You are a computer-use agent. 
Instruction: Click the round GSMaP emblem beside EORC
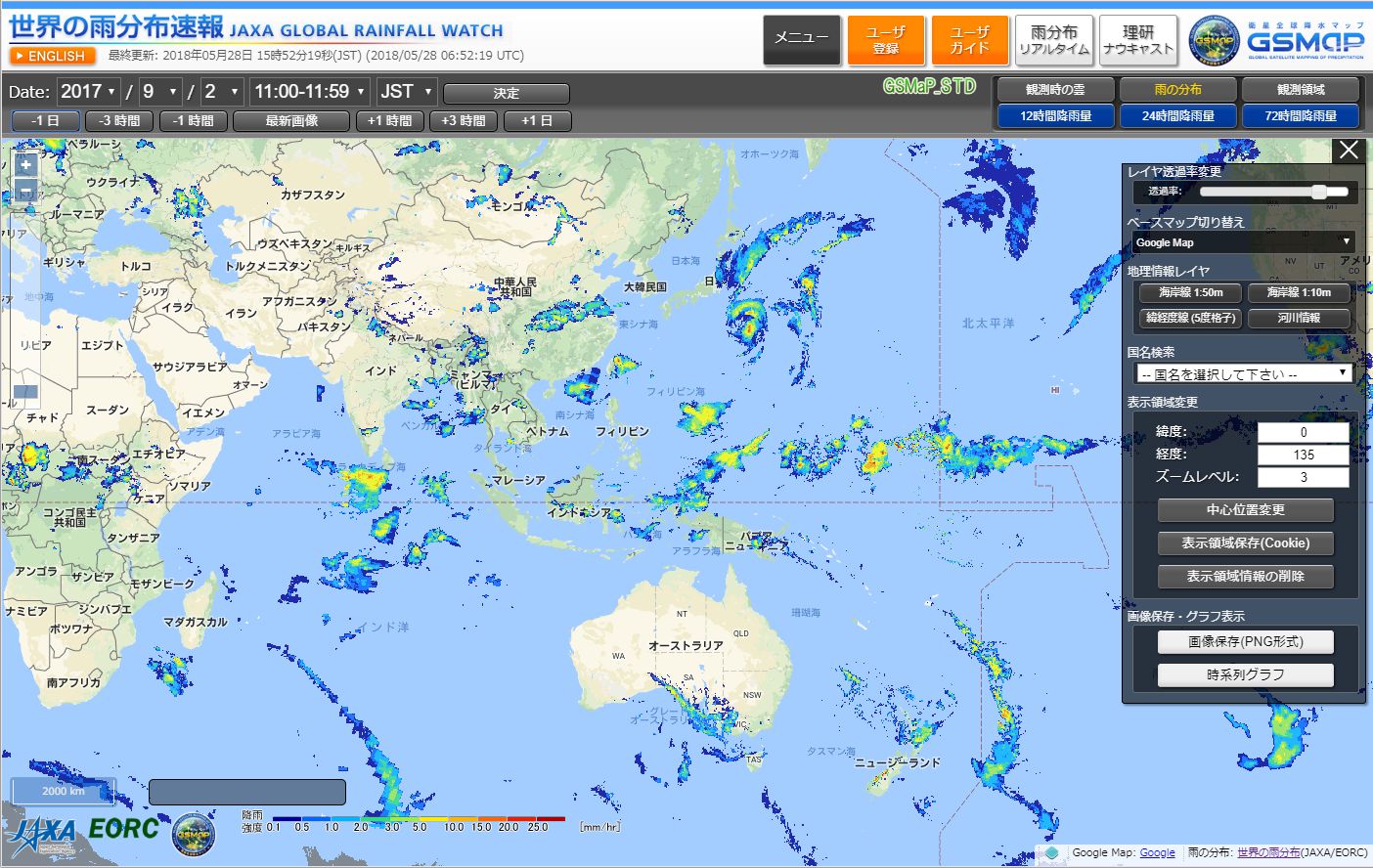coord(194,836)
